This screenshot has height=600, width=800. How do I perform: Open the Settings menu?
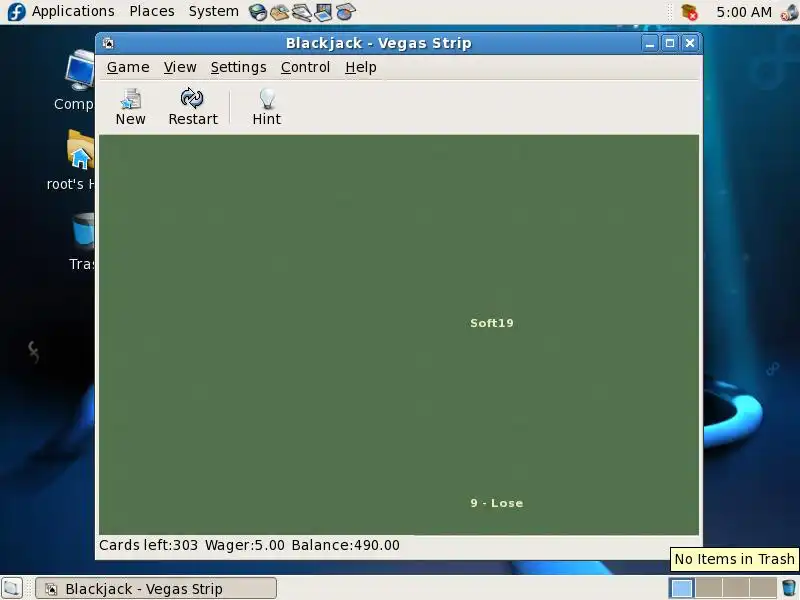coord(238,67)
